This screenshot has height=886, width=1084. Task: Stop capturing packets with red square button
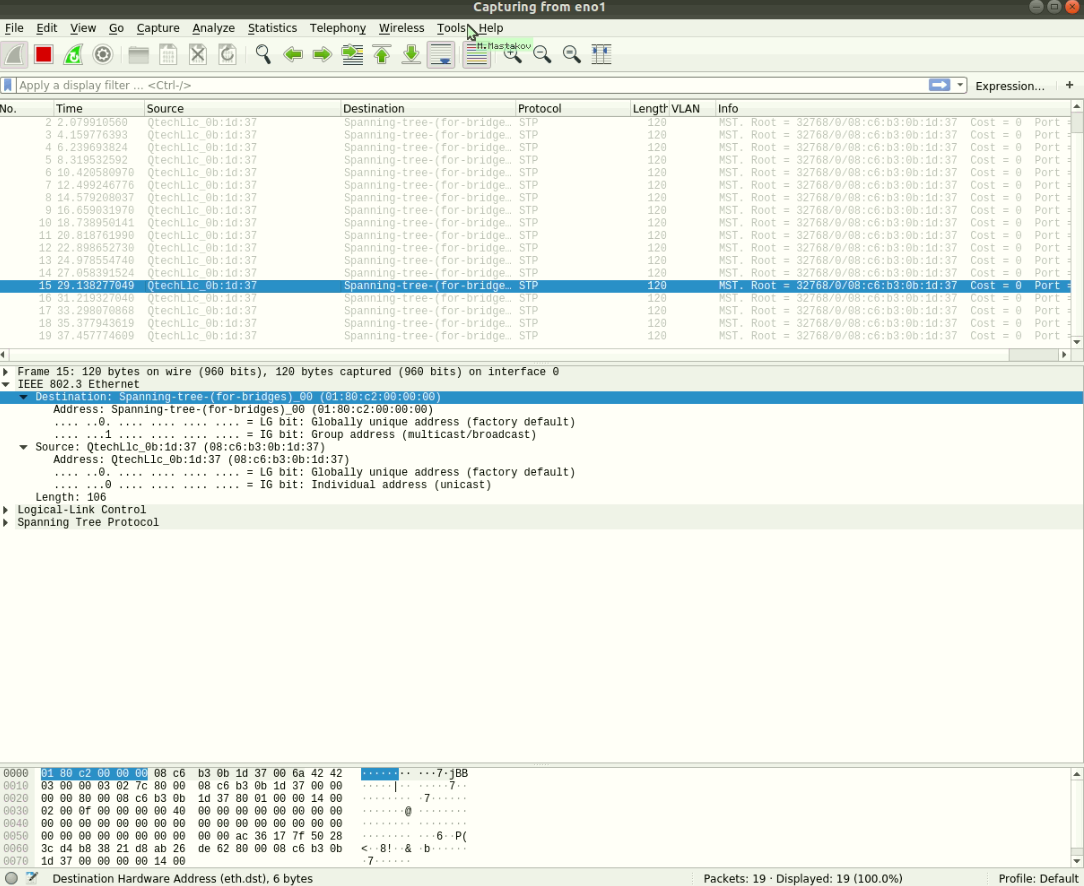(x=43, y=54)
